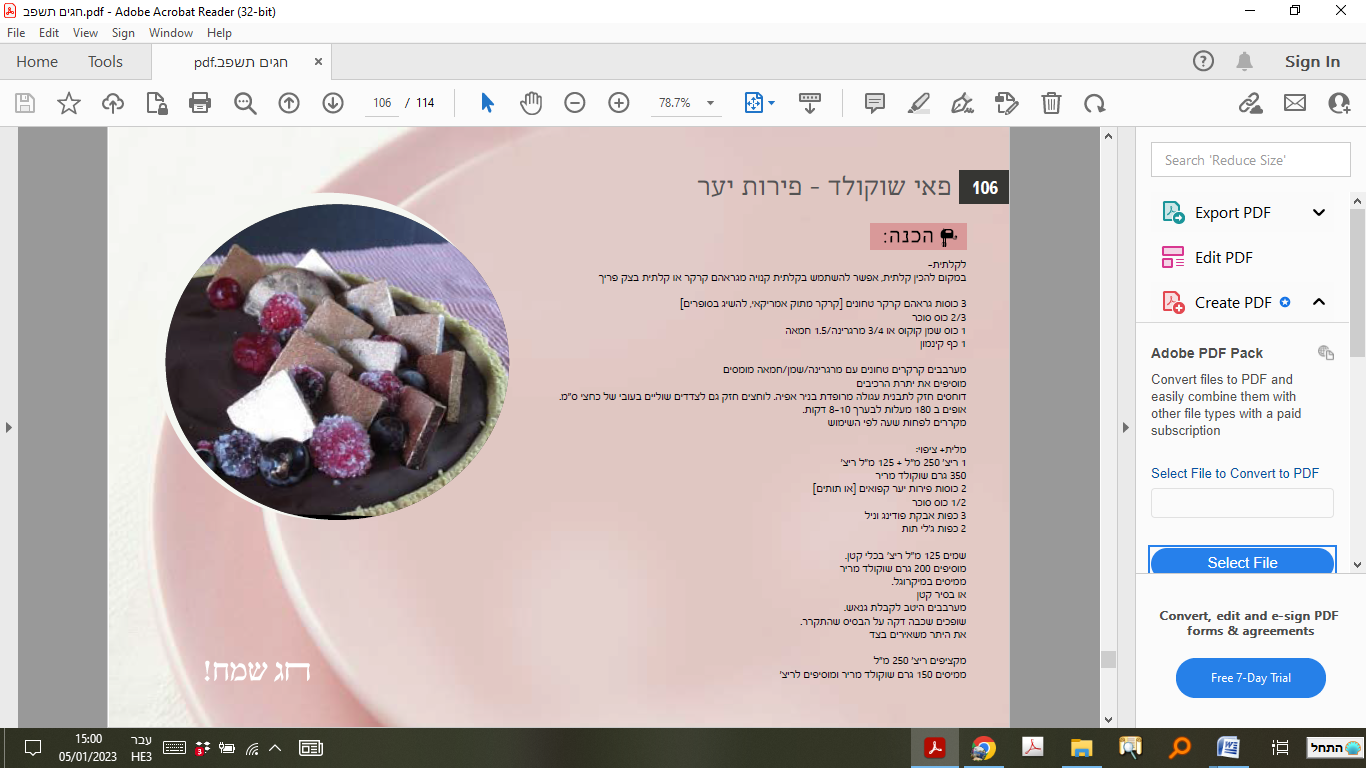Open the Task View taskbar icon
Viewport: 1366px width, 768px height.
coord(1280,748)
